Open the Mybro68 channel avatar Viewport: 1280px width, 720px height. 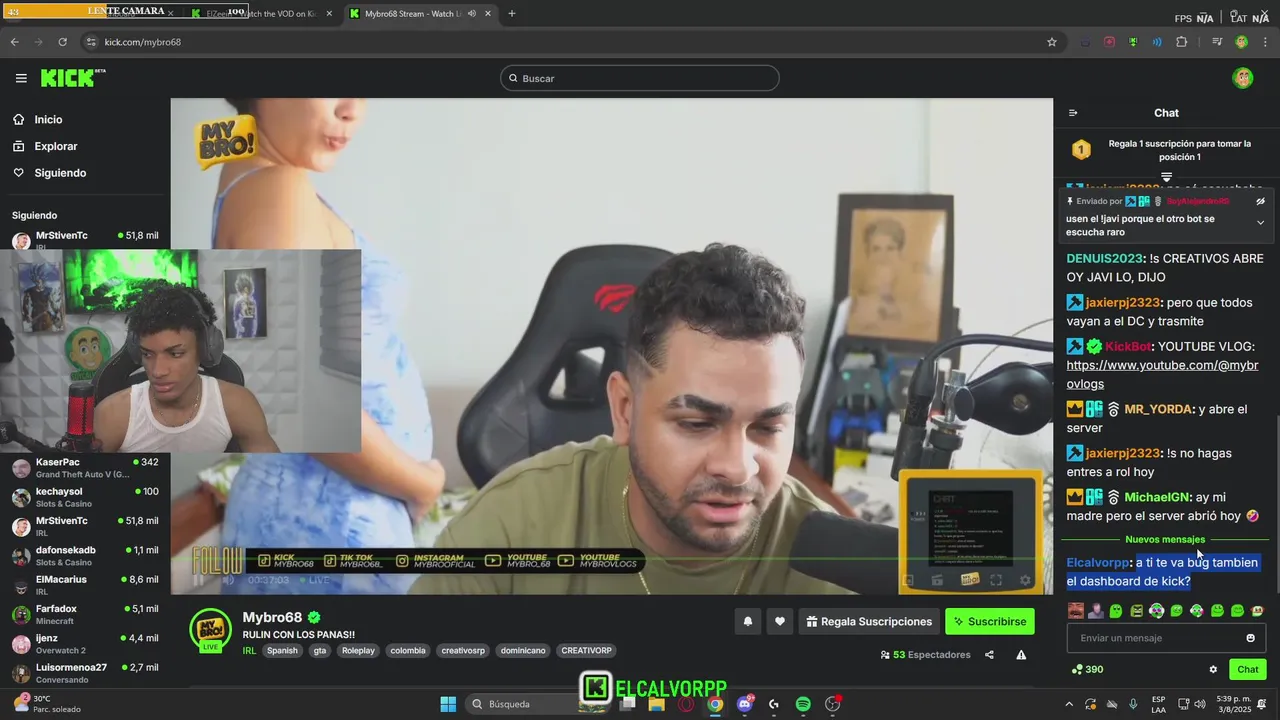tap(210, 629)
